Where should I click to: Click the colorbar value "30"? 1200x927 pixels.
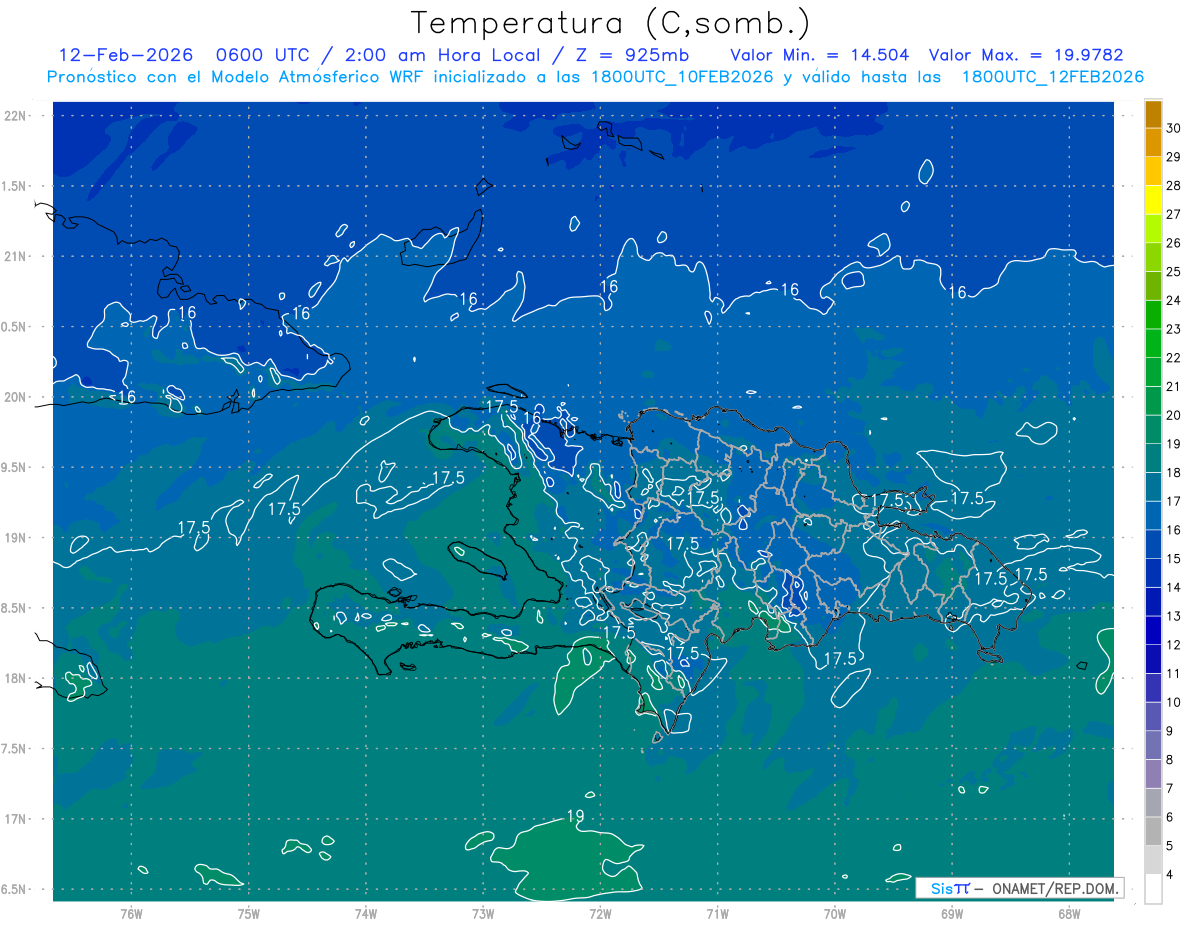[x=1174, y=128]
